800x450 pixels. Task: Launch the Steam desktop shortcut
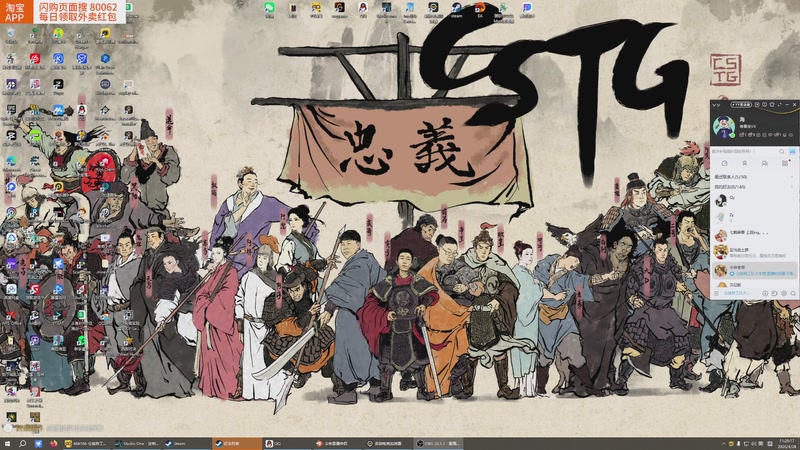[x=457, y=9]
